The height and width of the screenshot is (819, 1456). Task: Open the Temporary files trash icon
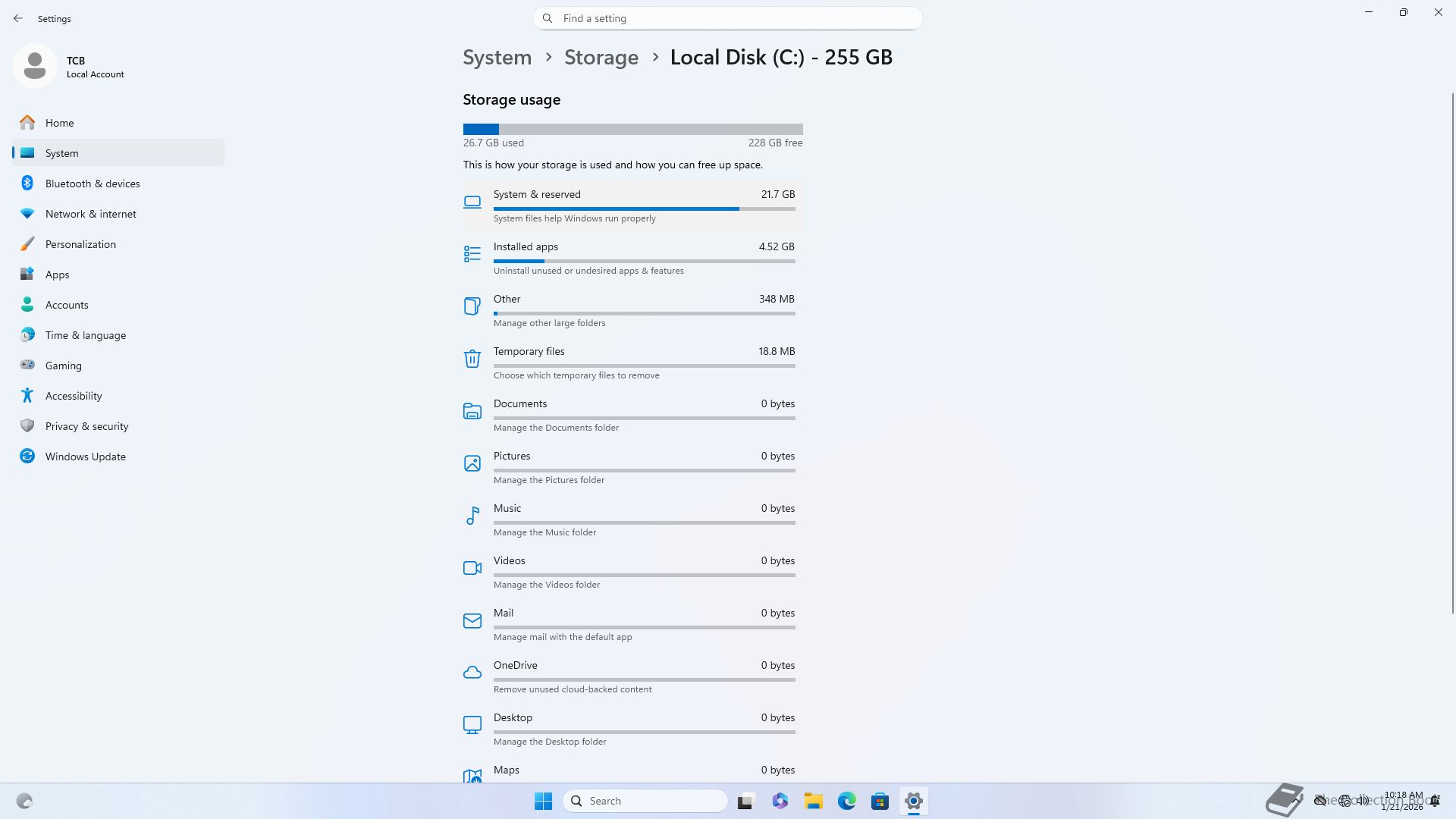click(472, 359)
